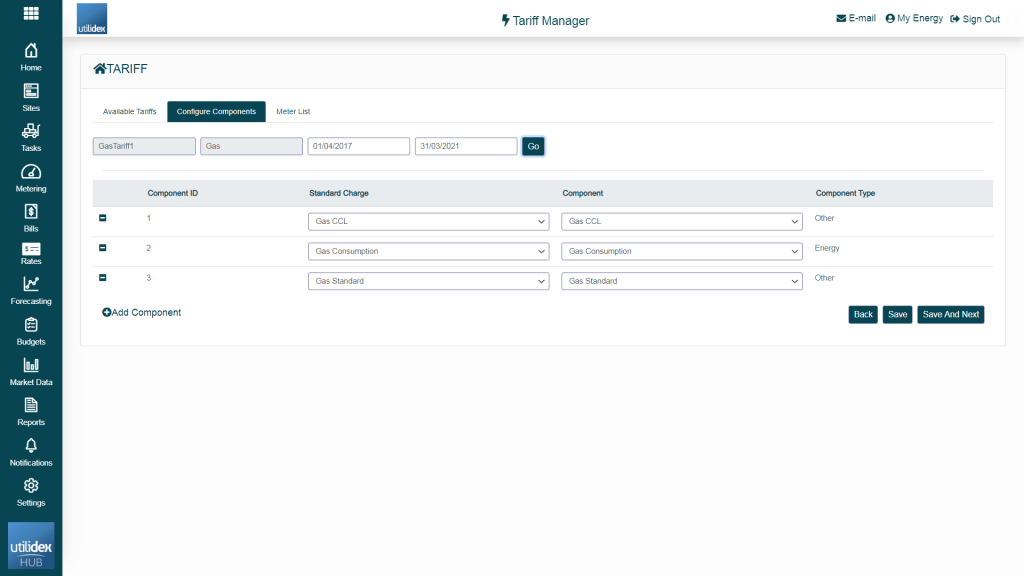Open Gas Consumption Component dropdown
Image resolution: width=1024 pixels, height=576 pixels.
click(681, 252)
